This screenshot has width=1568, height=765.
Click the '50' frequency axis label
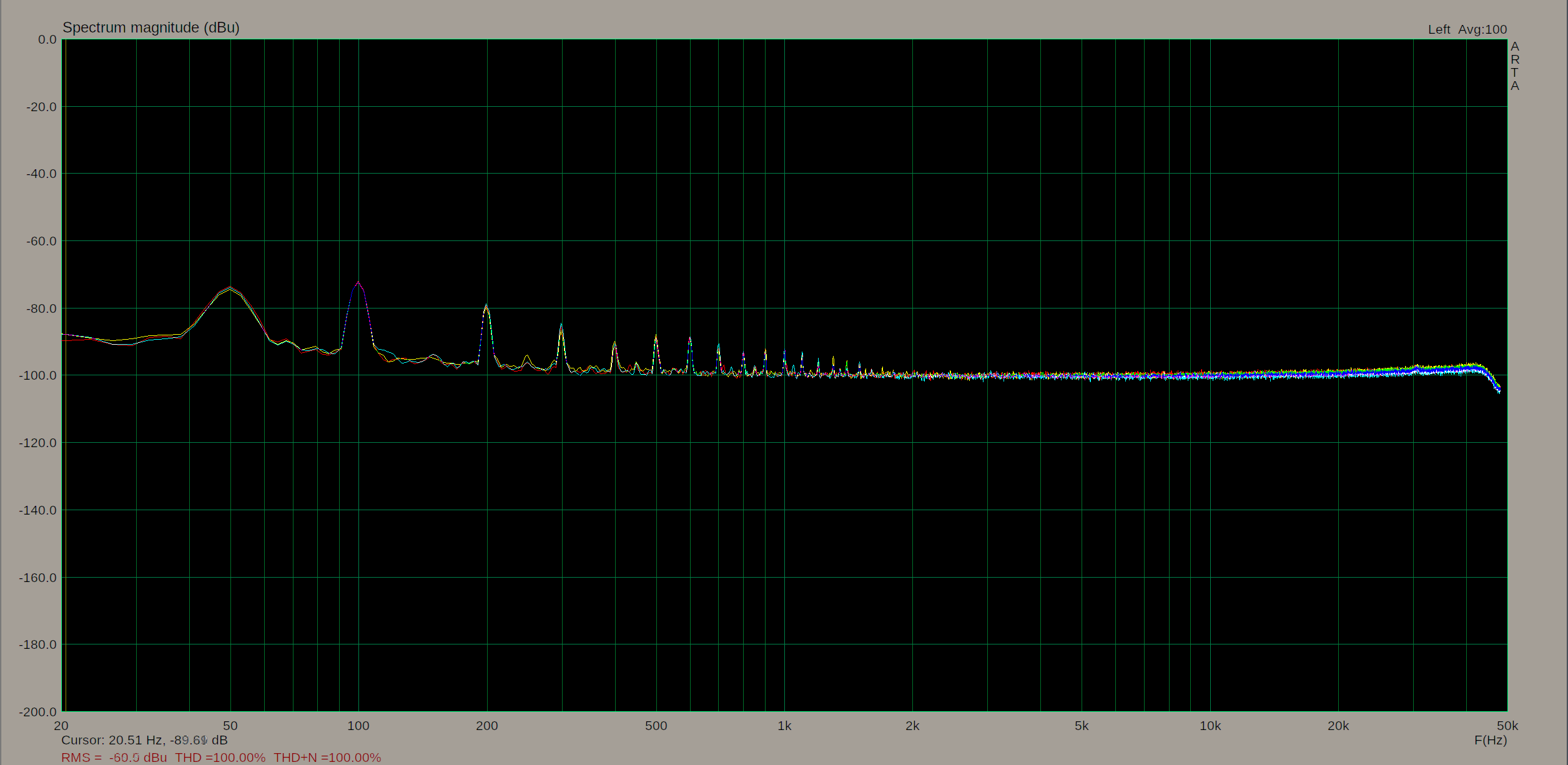point(230,726)
